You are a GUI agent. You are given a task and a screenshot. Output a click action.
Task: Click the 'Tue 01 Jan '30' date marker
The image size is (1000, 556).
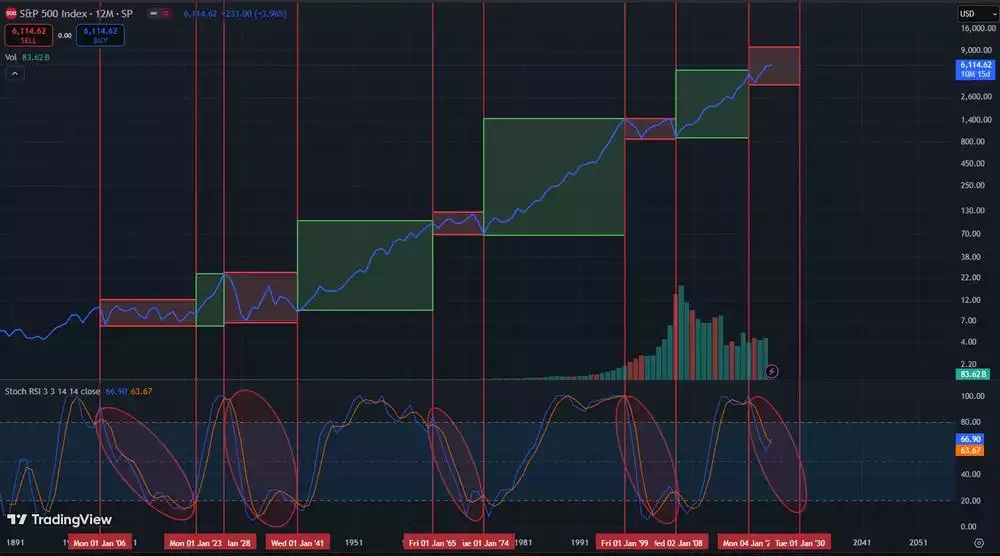800,543
